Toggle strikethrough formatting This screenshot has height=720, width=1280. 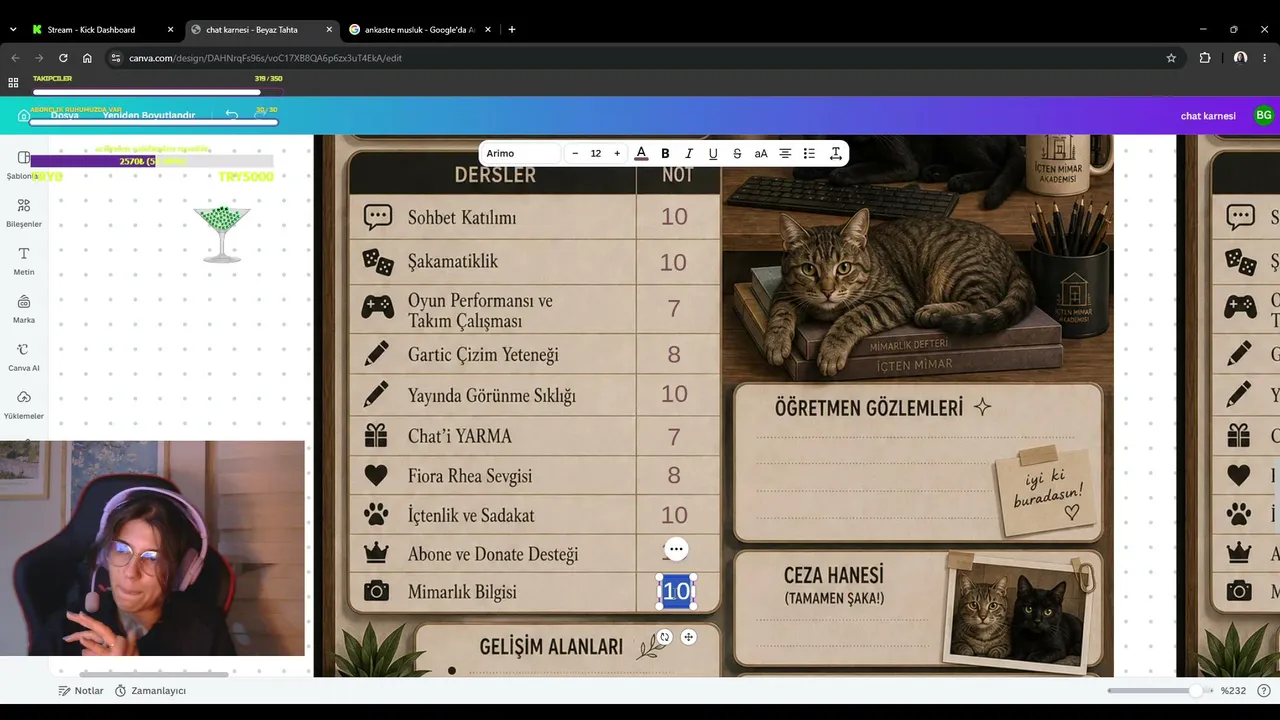click(737, 153)
